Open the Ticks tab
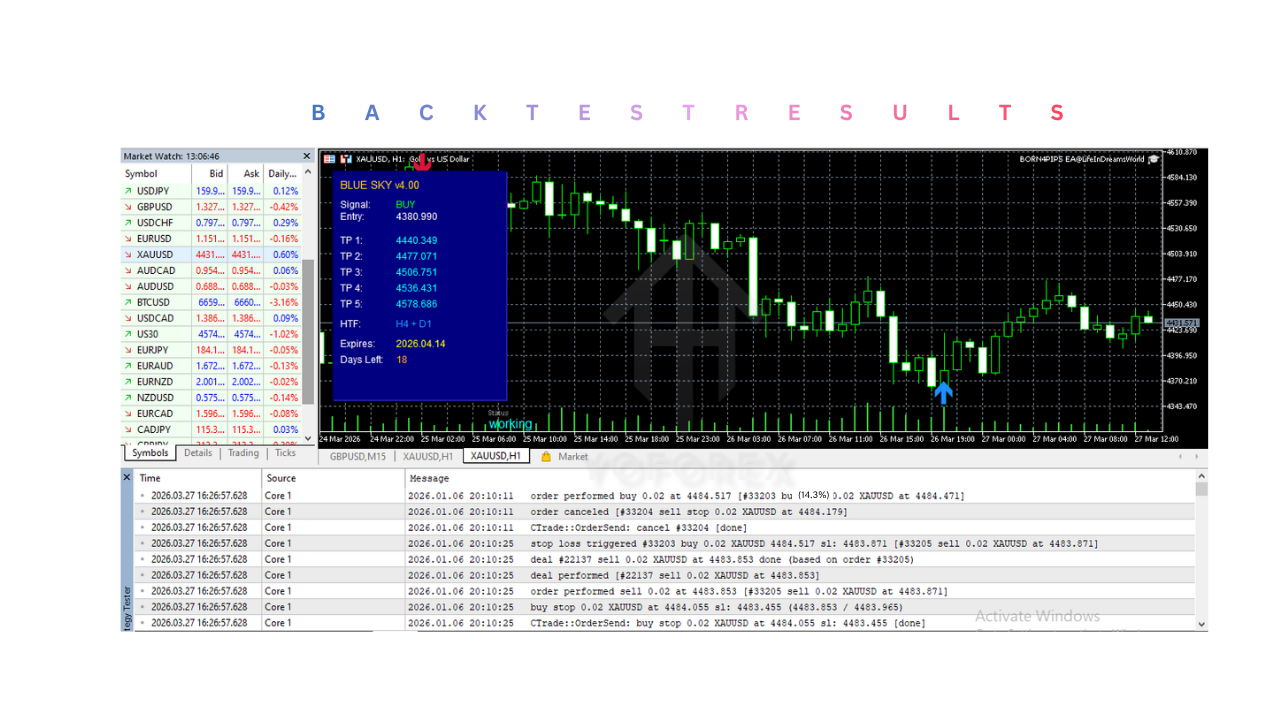The width and height of the screenshot is (1280, 720). [x=285, y=453]
